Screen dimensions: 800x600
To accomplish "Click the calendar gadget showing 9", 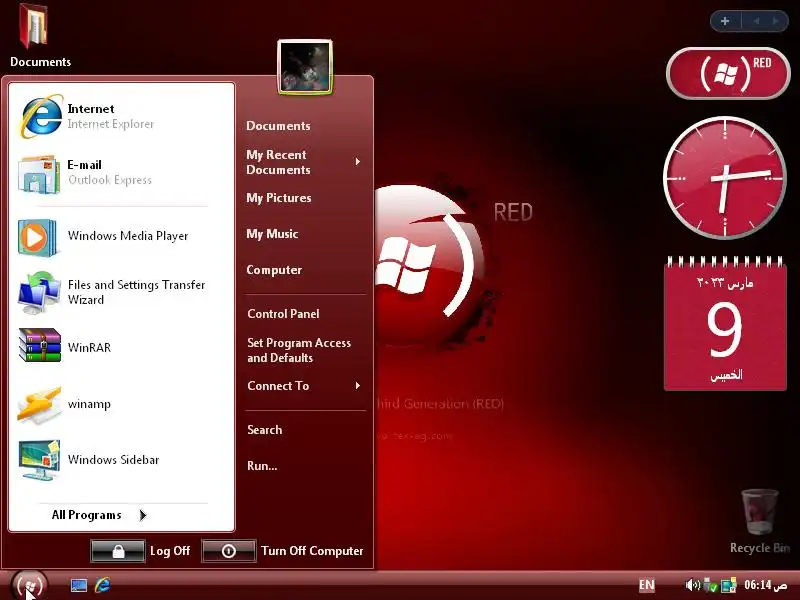I will point(725,323).
